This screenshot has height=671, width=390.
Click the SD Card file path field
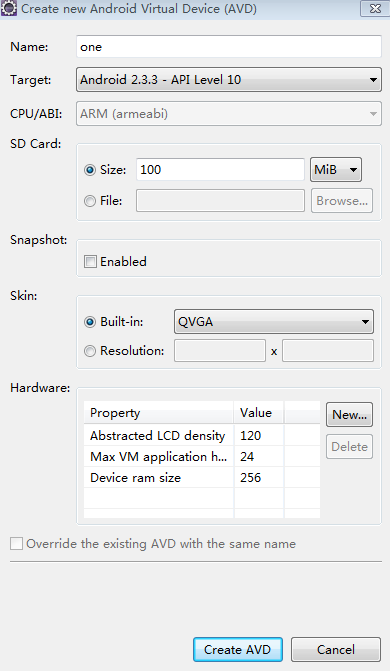coord(220,201)
